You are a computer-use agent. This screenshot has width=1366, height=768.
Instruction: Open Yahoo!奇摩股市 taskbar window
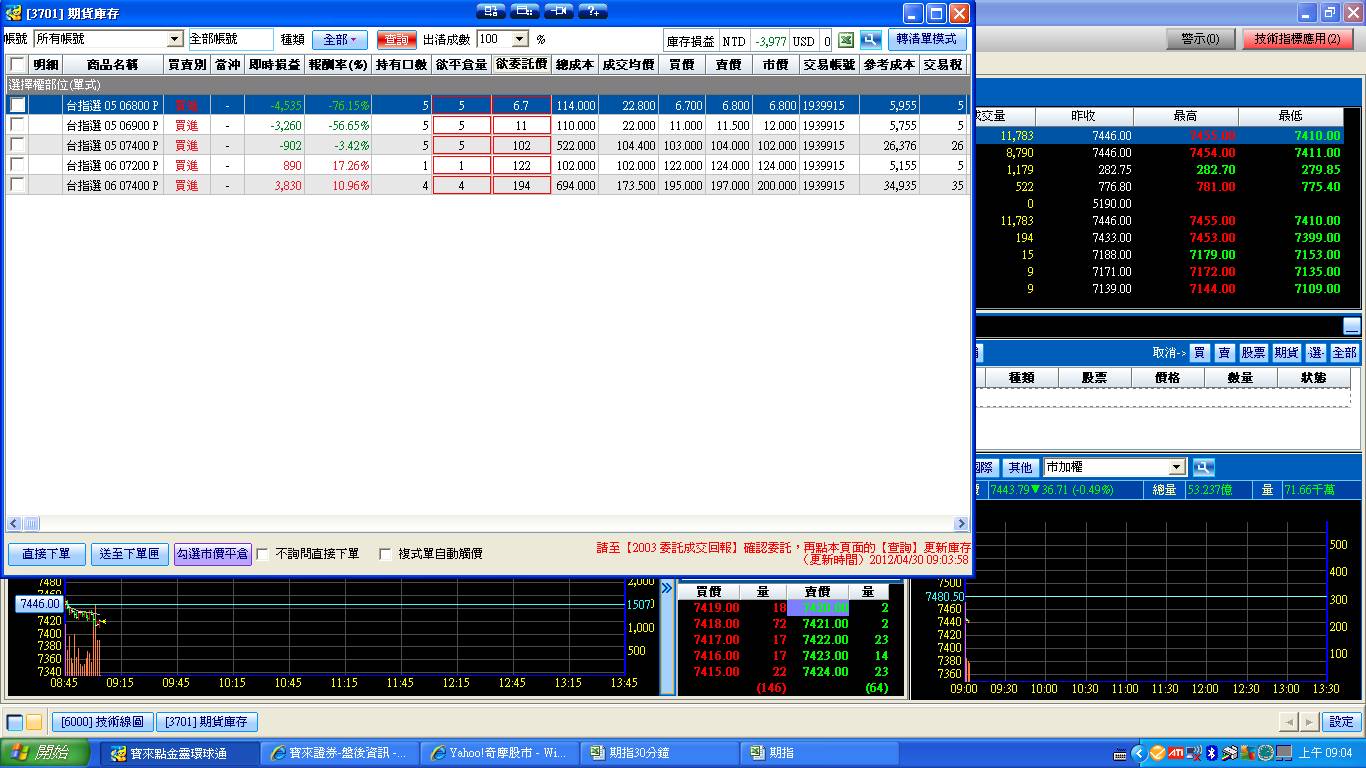[499, 753]
